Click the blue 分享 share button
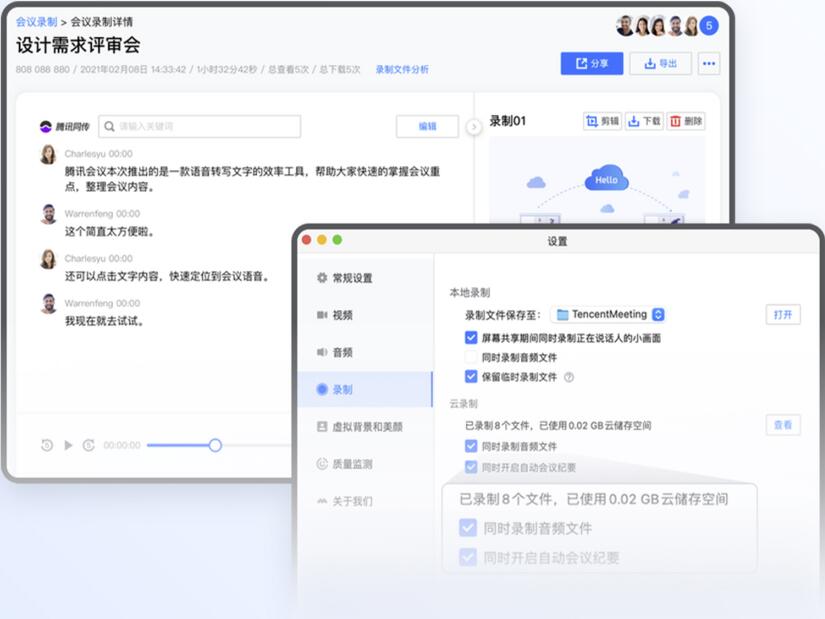 point(592,64)
